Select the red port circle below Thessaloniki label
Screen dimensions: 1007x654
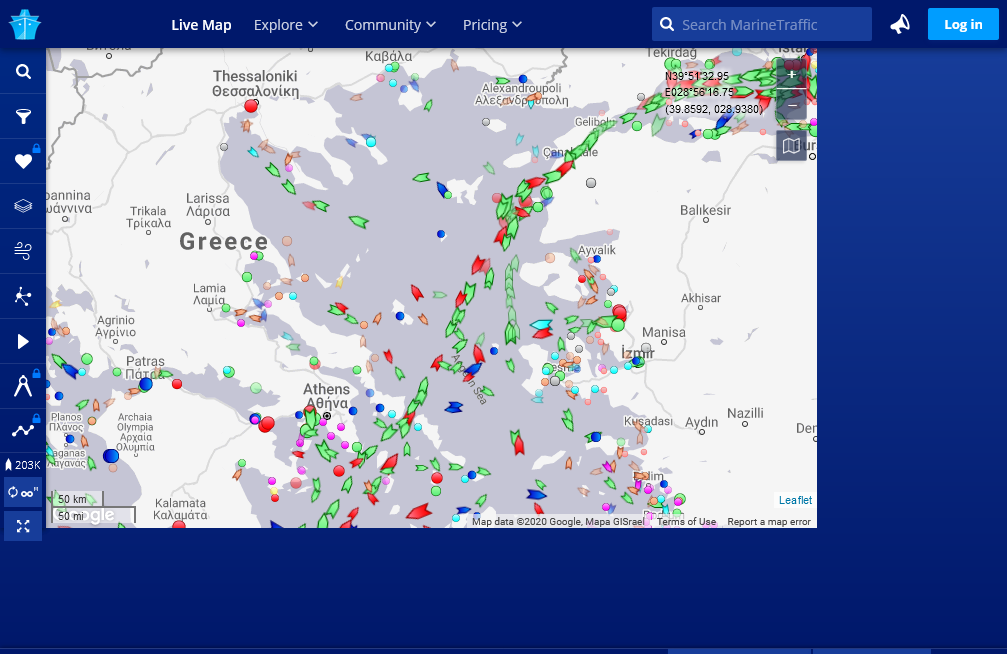point(251,106)
